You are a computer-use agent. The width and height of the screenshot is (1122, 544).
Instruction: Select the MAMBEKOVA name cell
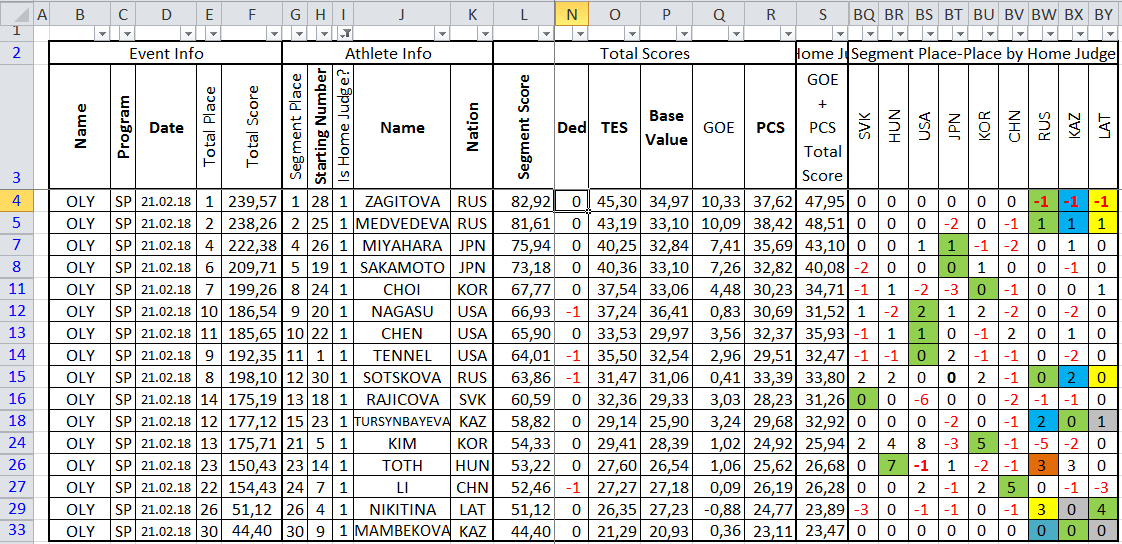click(401, 531)
